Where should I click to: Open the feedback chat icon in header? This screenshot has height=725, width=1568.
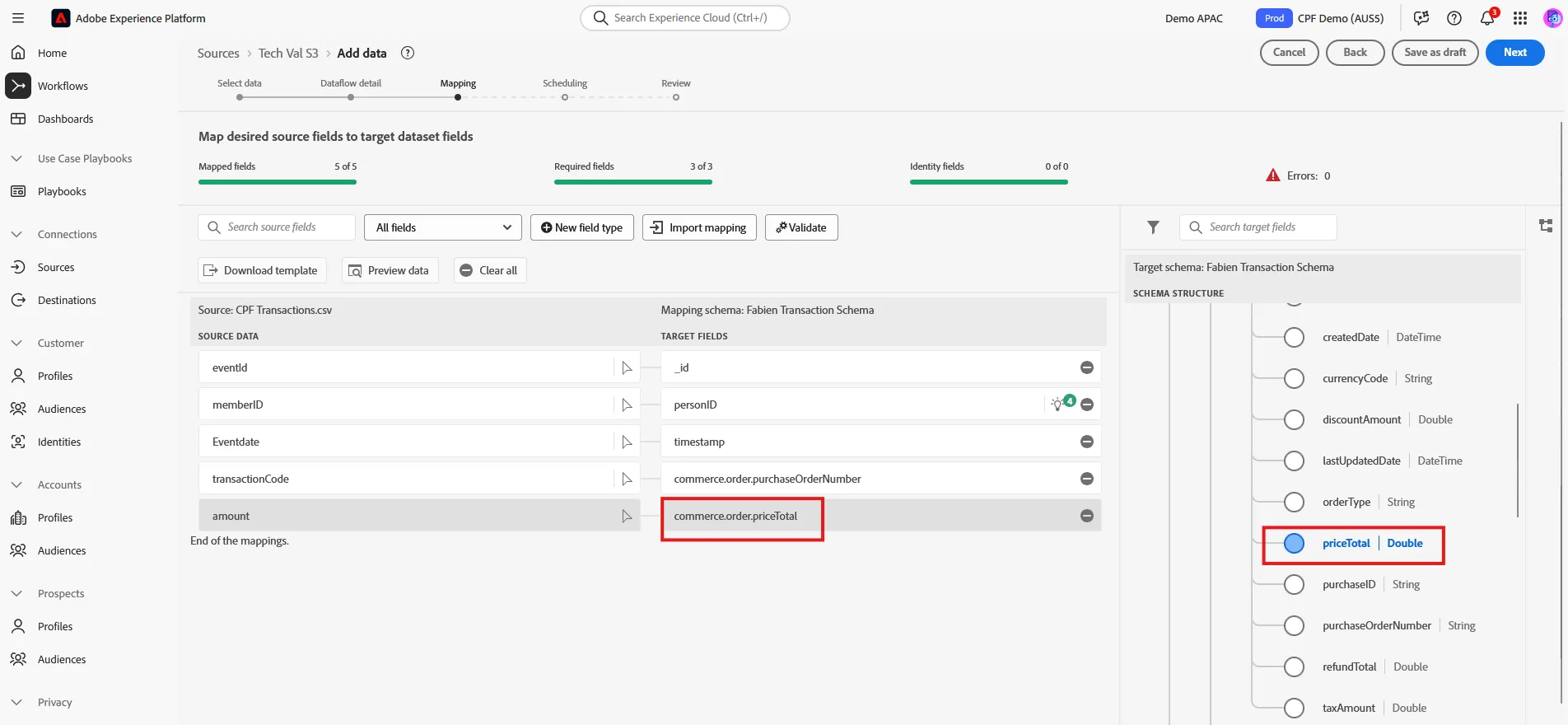(1421, 18)
